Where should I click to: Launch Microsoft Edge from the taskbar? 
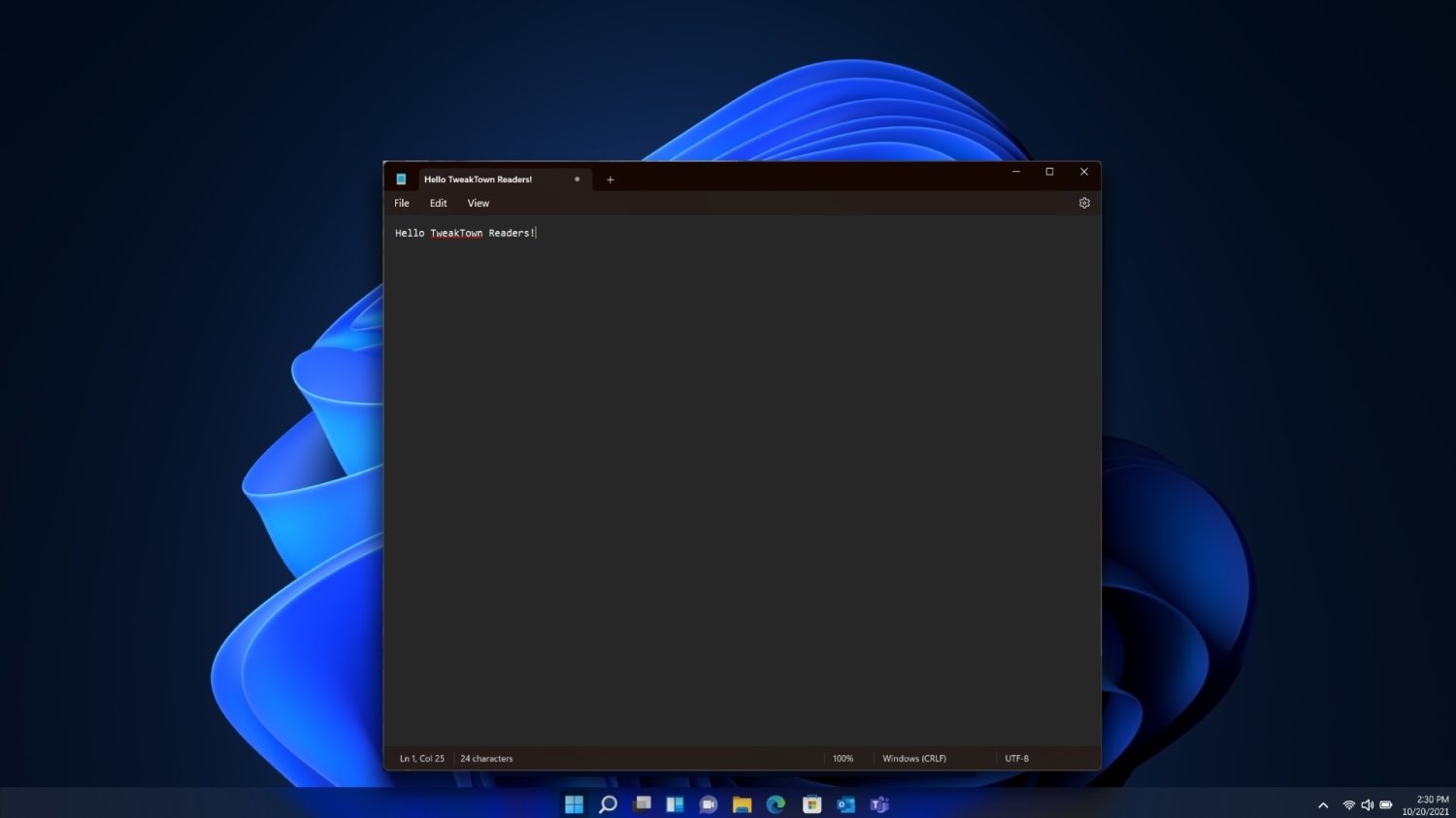pyautogui.click(x=775, y=803)
